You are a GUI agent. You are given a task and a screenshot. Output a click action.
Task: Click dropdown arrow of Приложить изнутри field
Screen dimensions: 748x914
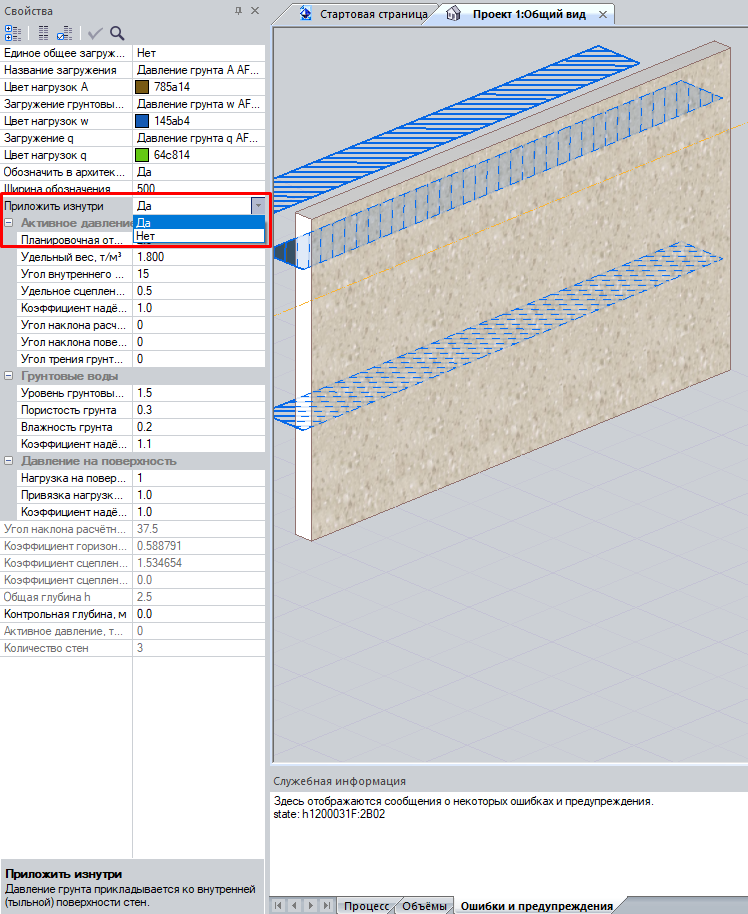(258, 206)
